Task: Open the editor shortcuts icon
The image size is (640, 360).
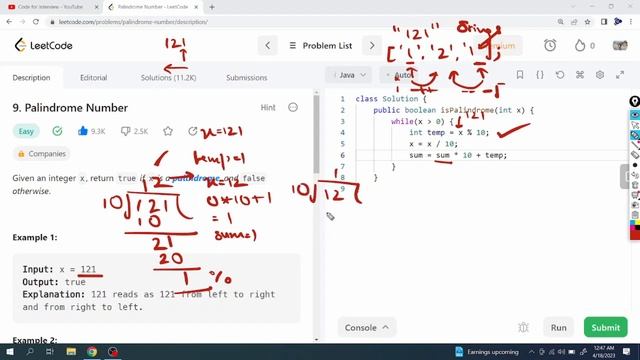Action: point(580,75)
